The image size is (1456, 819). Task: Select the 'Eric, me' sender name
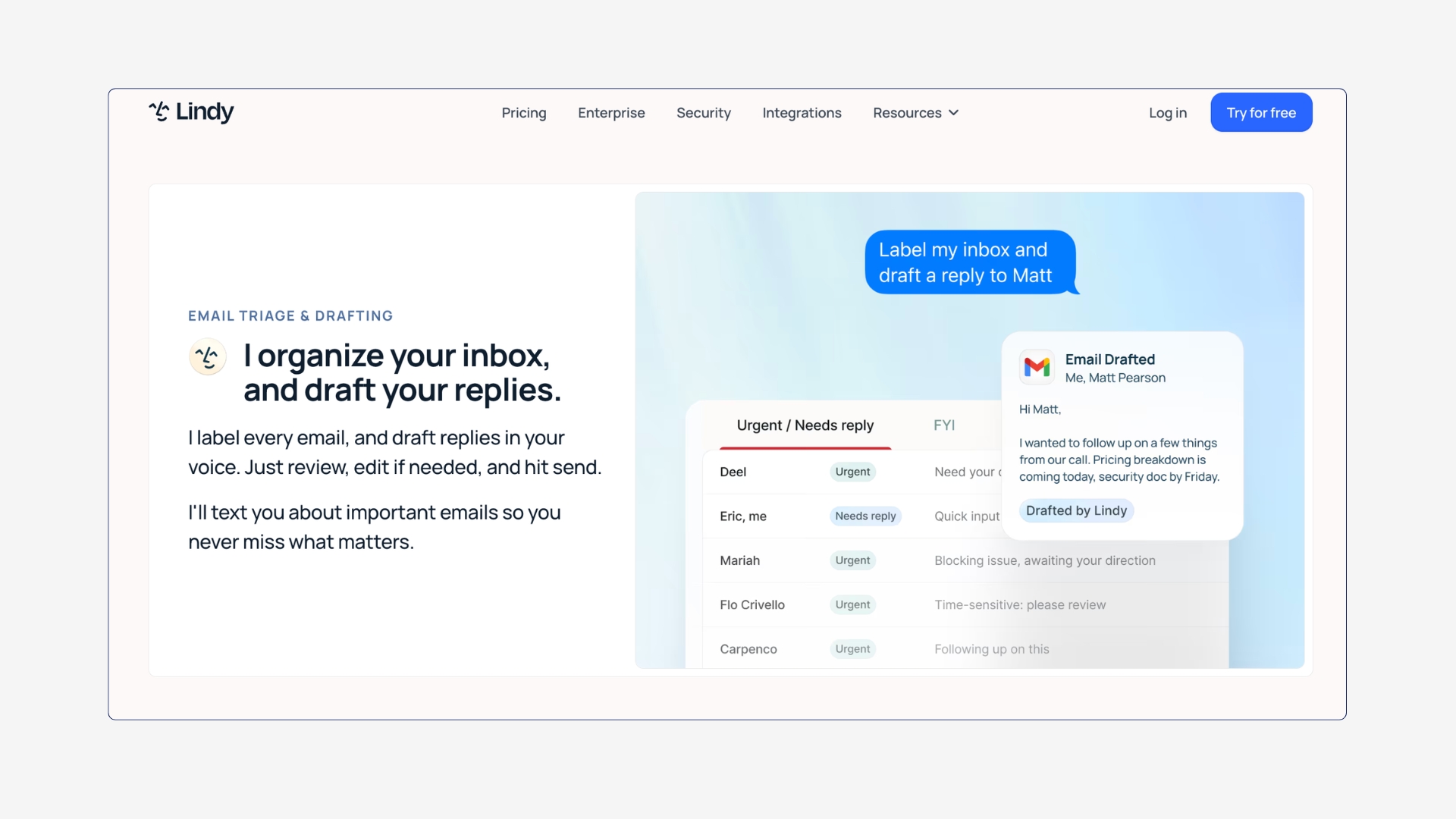pyautogui.click(x=743, y=516)
